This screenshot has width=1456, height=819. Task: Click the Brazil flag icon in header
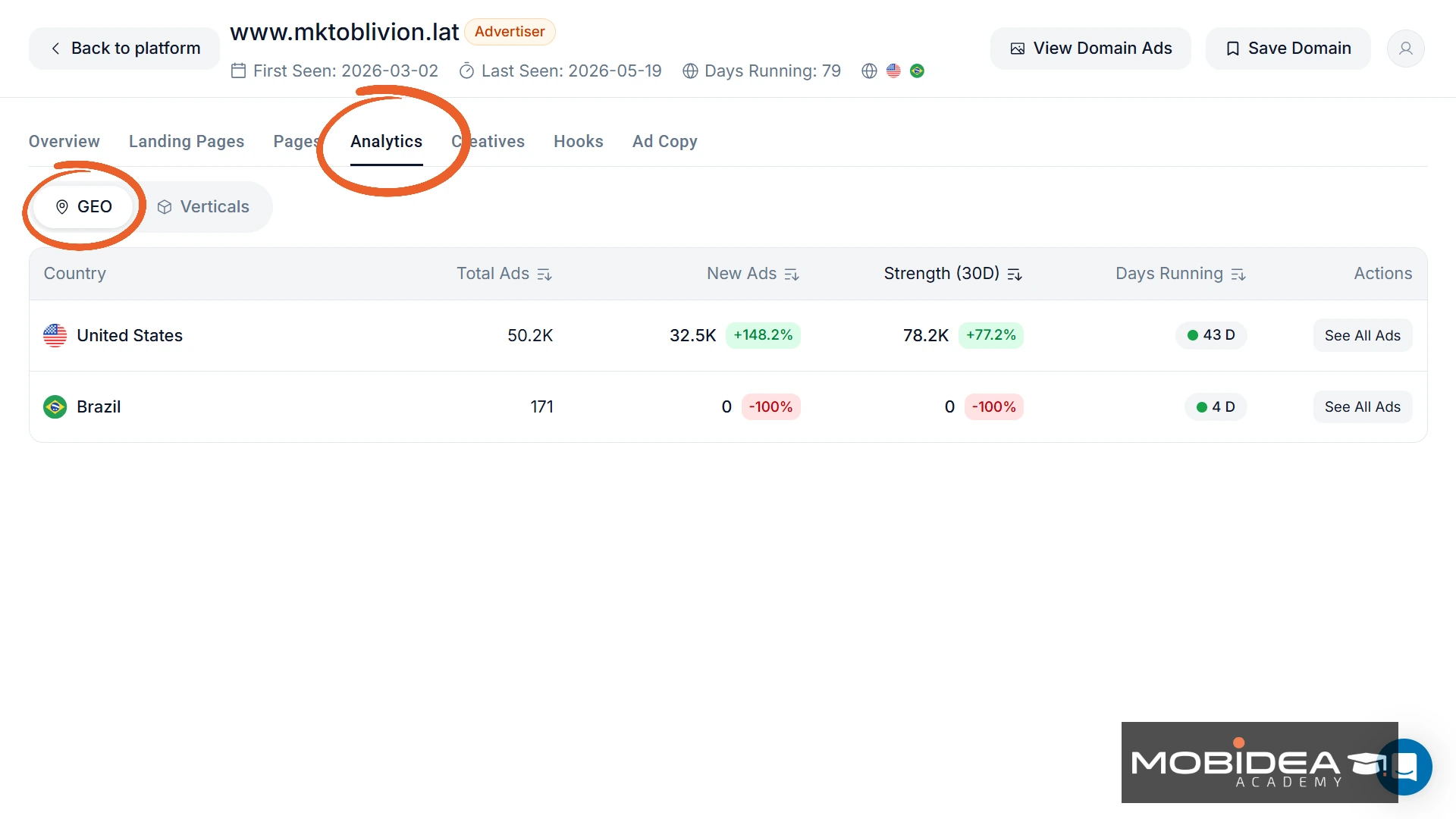[917, 71]
